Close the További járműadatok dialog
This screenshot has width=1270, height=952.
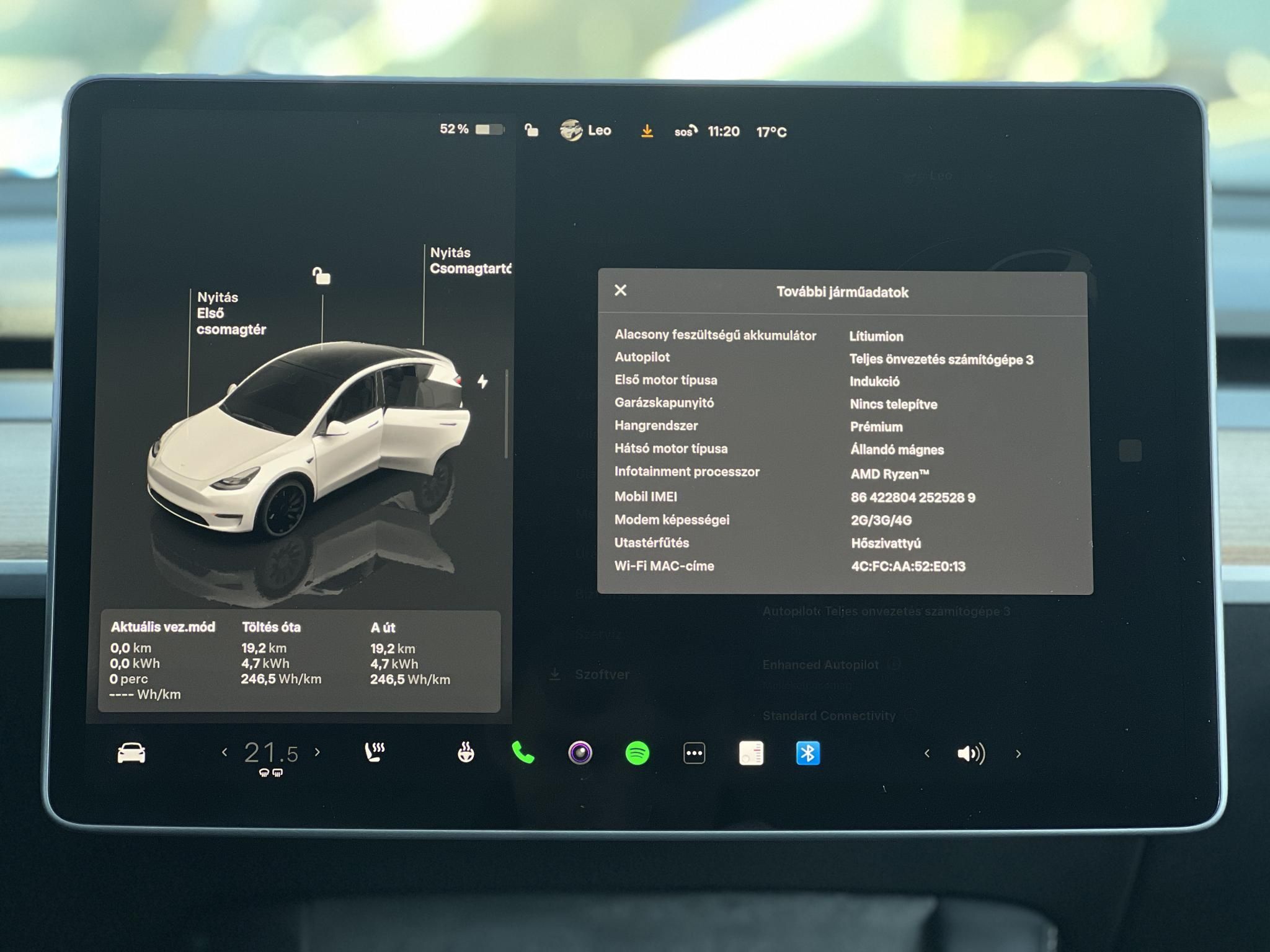point(619,290)
